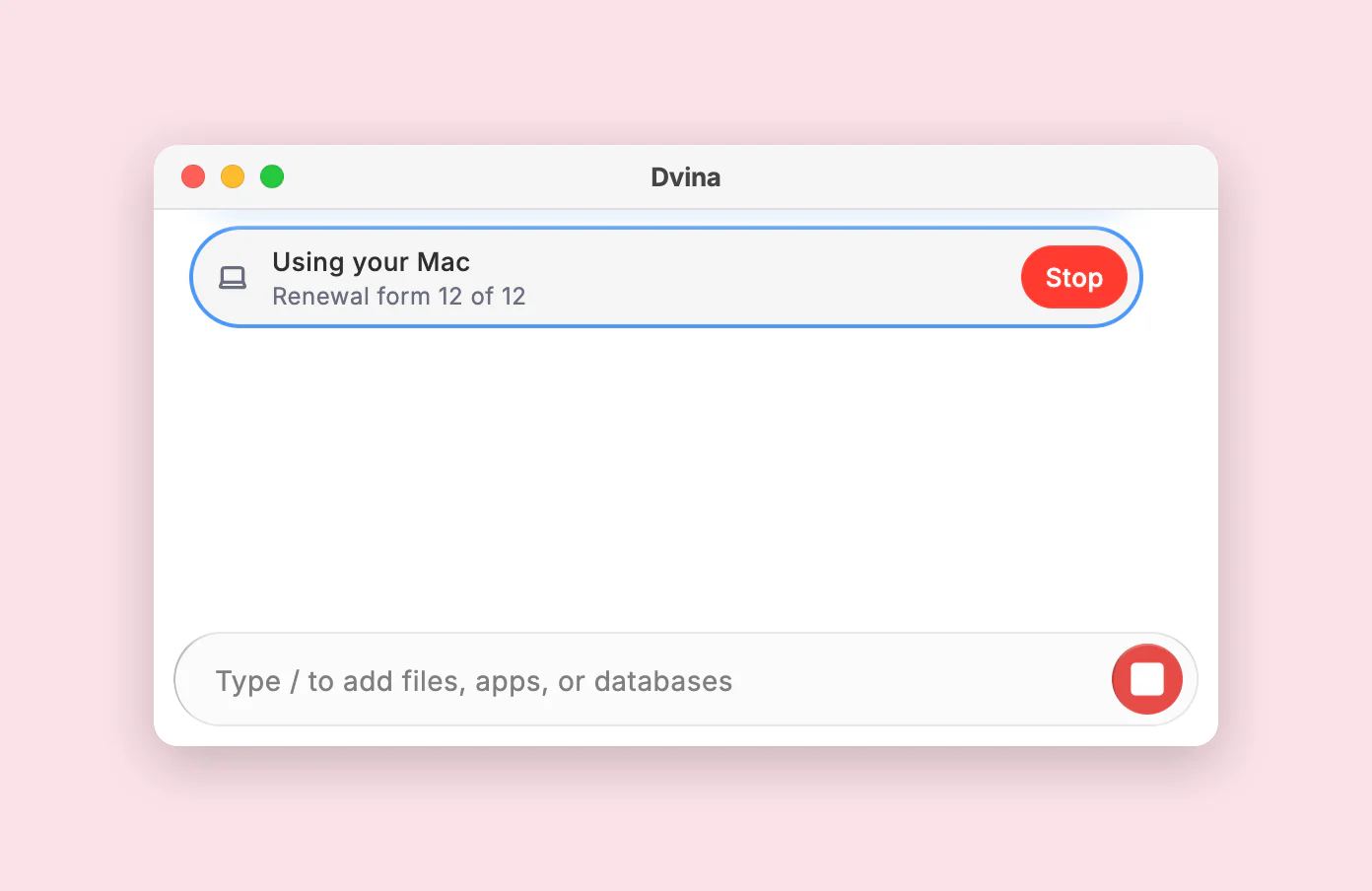Maximize the Dvina window with green button
The height and width of the screenshot is (891, 1372).
272,176
